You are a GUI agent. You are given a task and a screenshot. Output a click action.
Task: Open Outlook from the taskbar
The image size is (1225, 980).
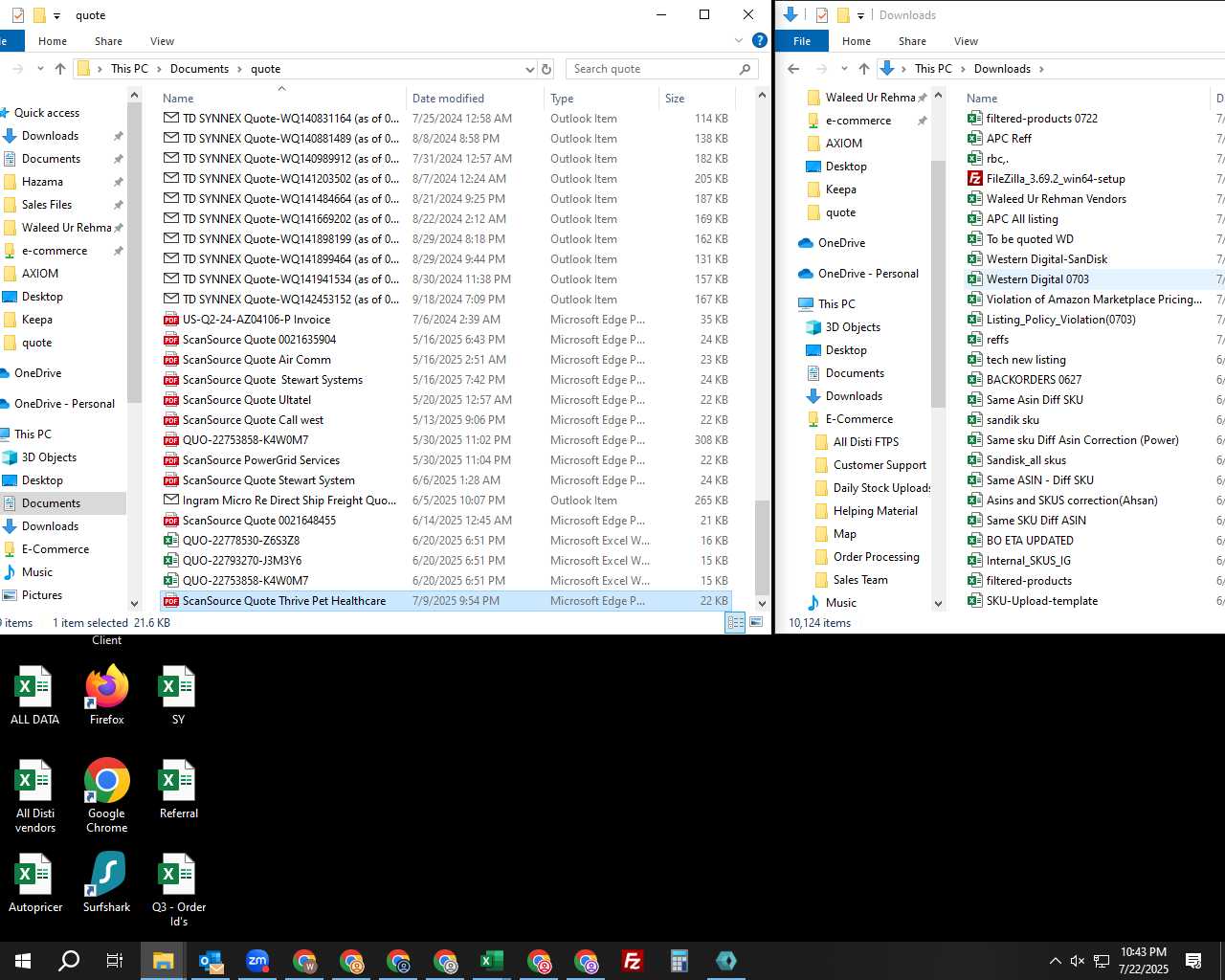point(211,961)
